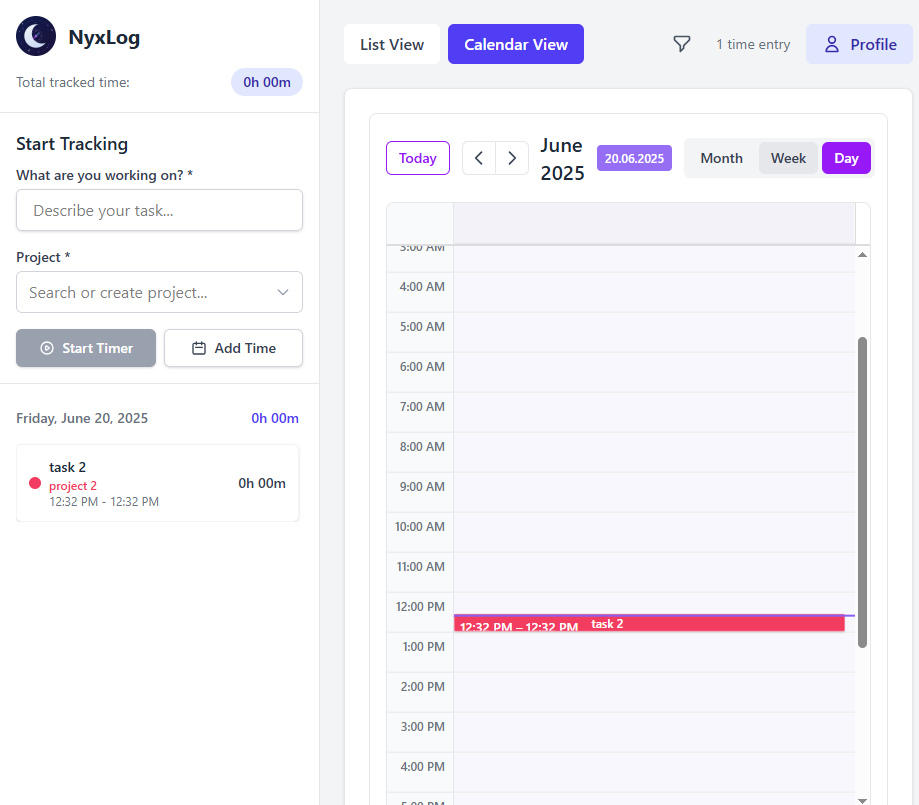The width and height of the screenshot is (919, 805).
Task: Click the NyxLog app name
Action: [x=104, y=37]
